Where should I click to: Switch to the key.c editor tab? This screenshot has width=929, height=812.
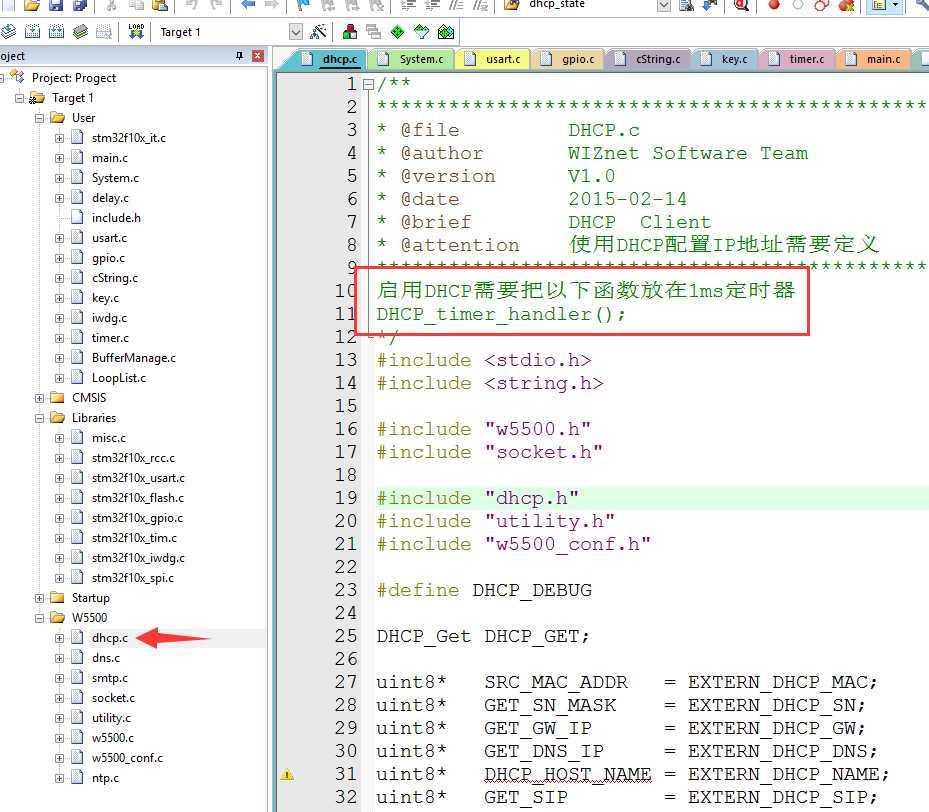725,59
